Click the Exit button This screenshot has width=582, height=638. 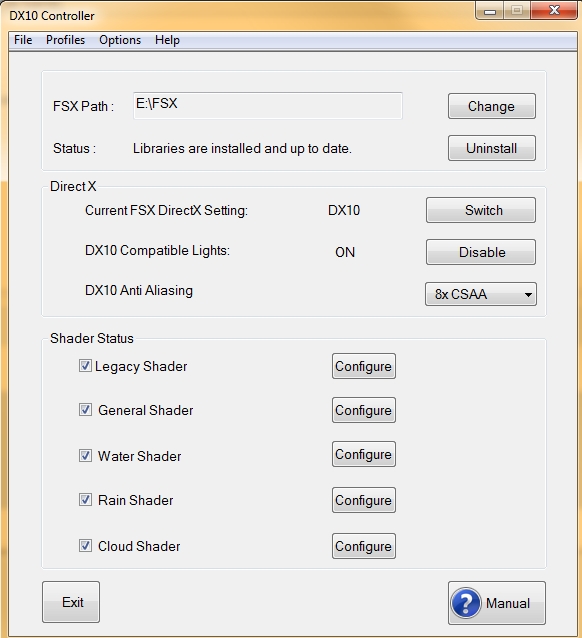coord(71,602)
